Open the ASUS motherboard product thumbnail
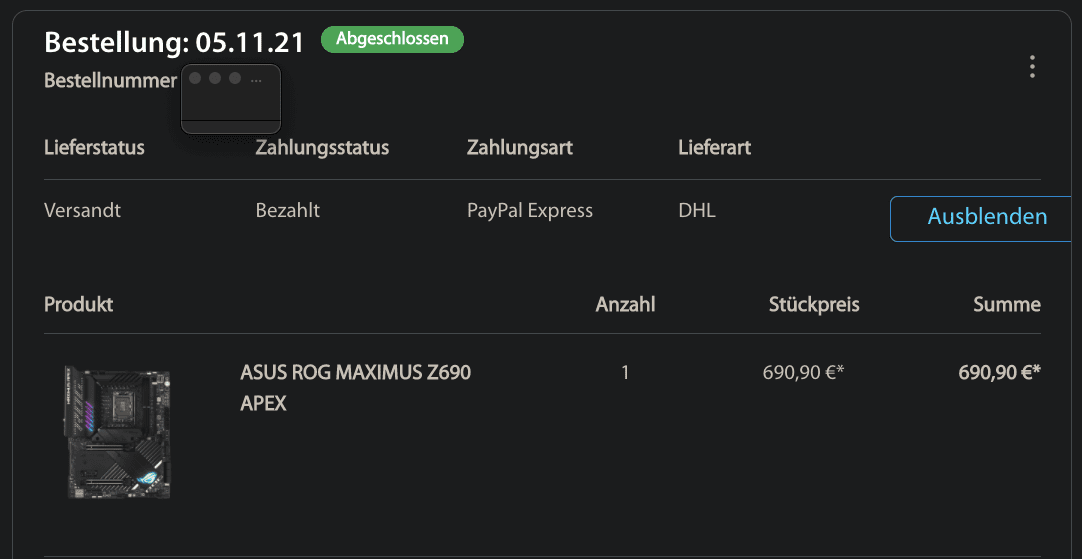Screen dimensions: 1082x559 point(117,431)
